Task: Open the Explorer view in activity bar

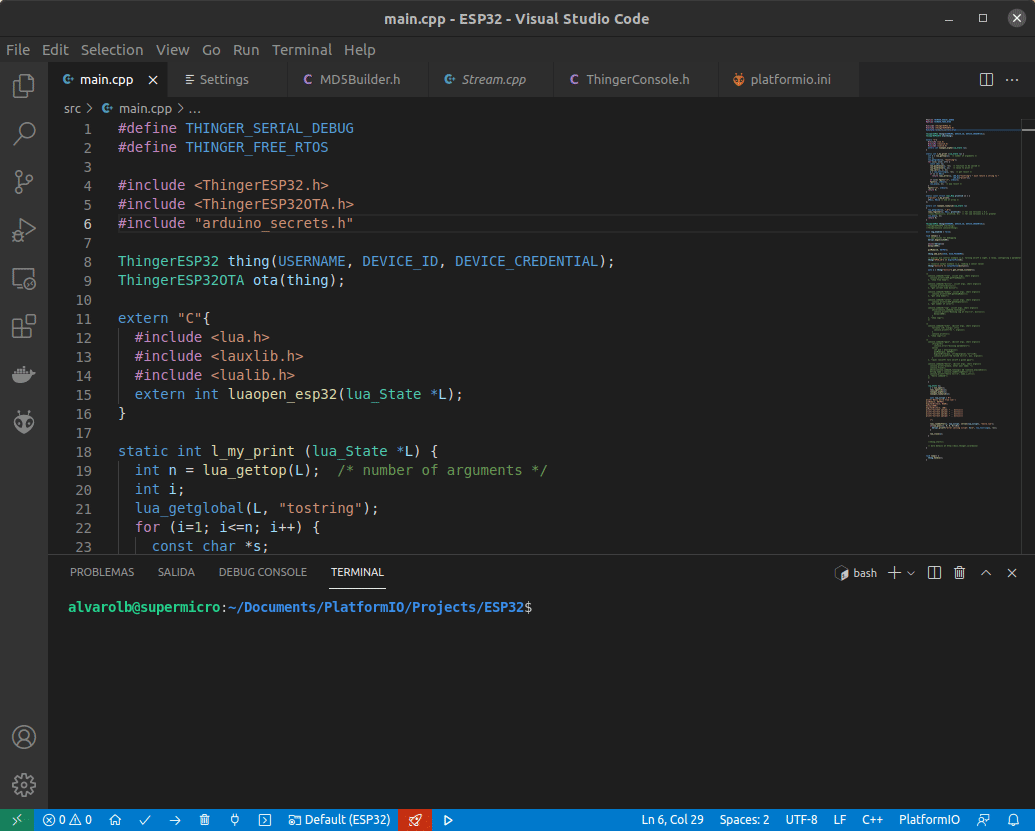Action: 24,86
